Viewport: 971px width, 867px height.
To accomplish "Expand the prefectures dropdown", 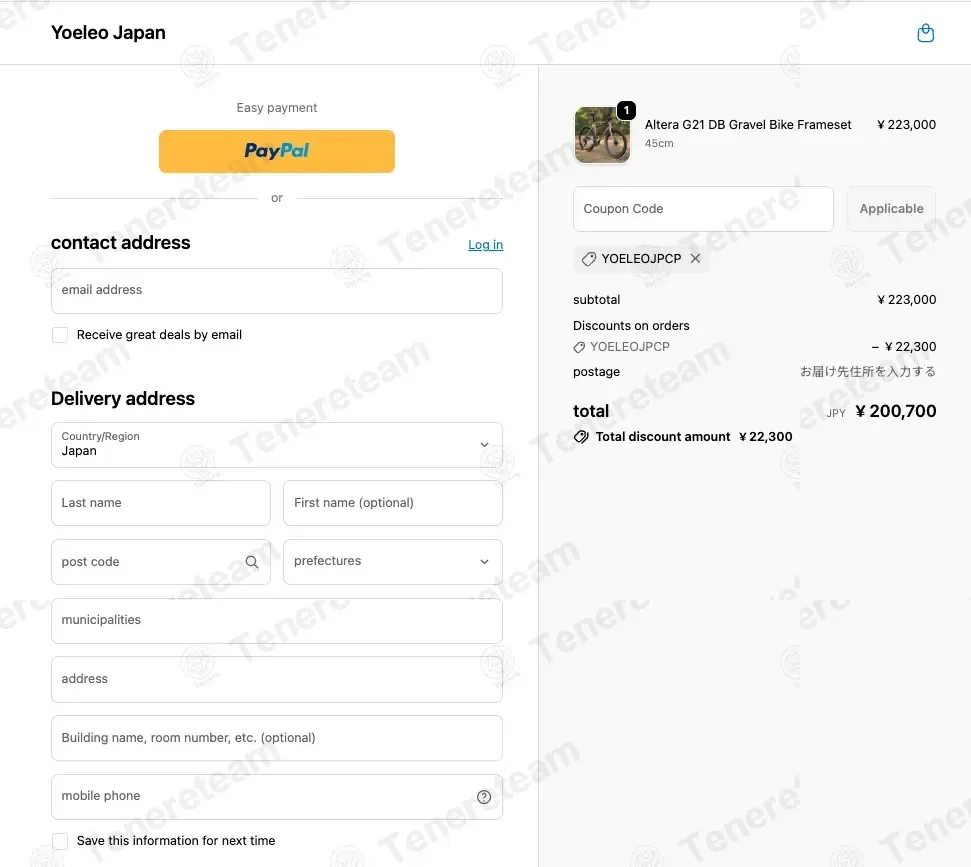I will (393, 562).
